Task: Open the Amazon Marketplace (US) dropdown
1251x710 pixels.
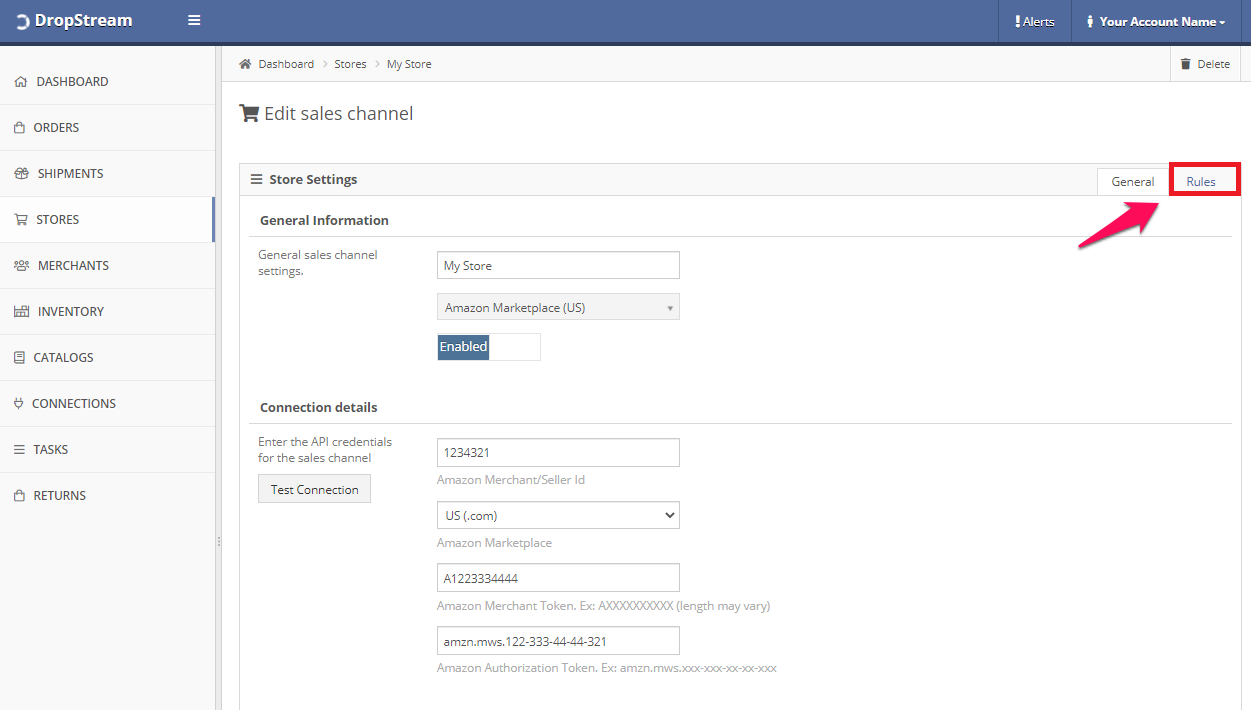Action: coord(558,307)
